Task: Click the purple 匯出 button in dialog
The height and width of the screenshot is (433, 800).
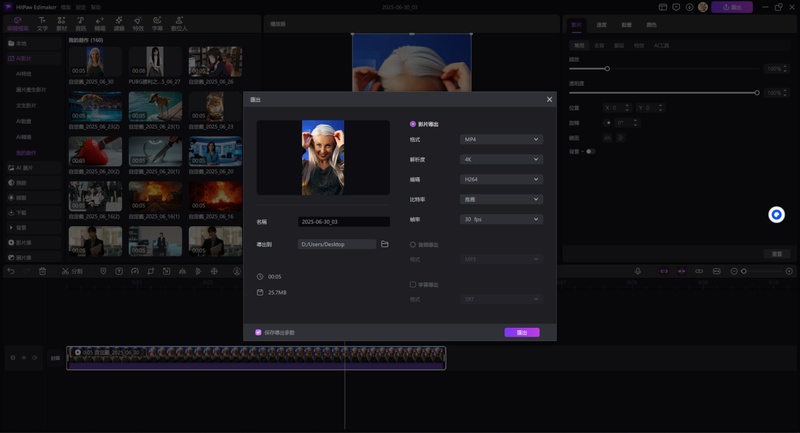Action: [x=521, y=332]
